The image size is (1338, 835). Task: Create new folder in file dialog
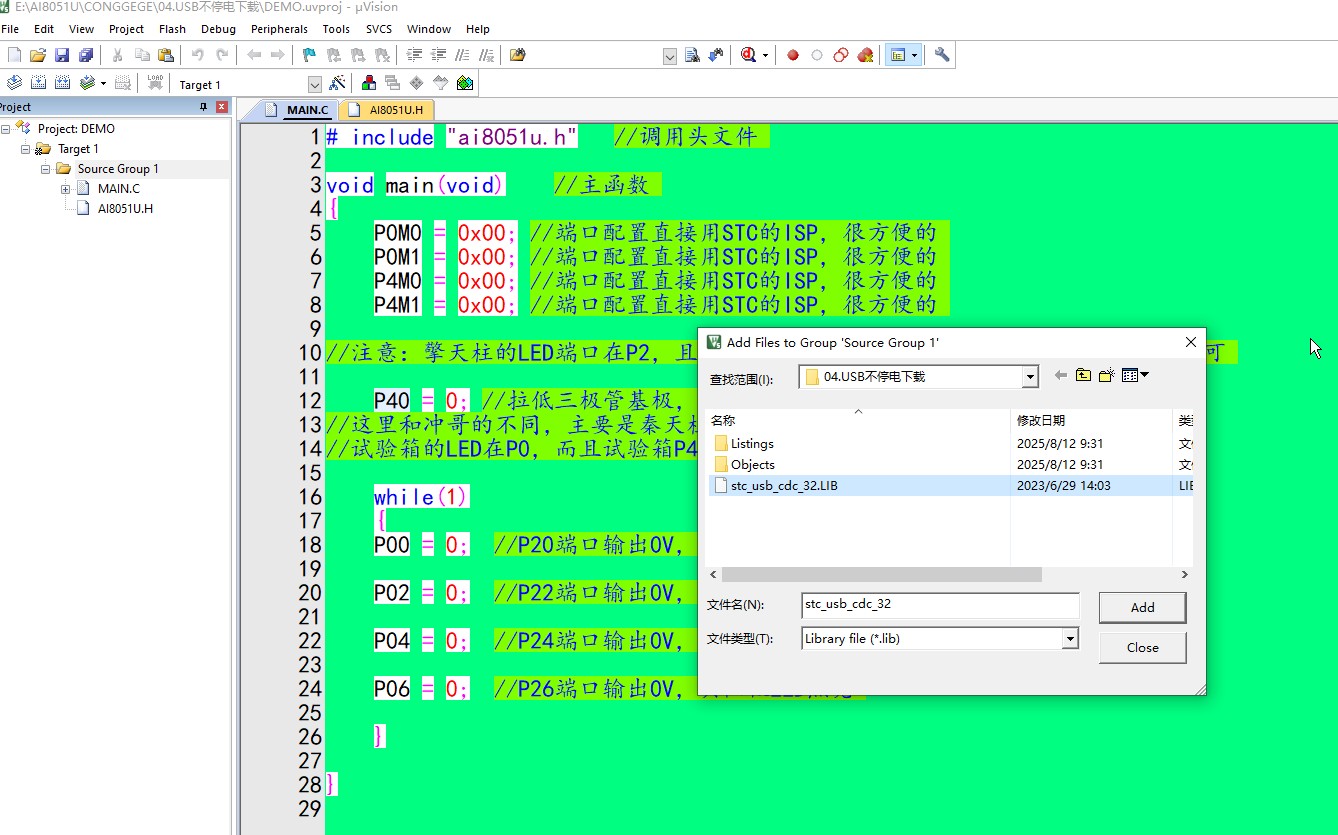[1106, 376]
